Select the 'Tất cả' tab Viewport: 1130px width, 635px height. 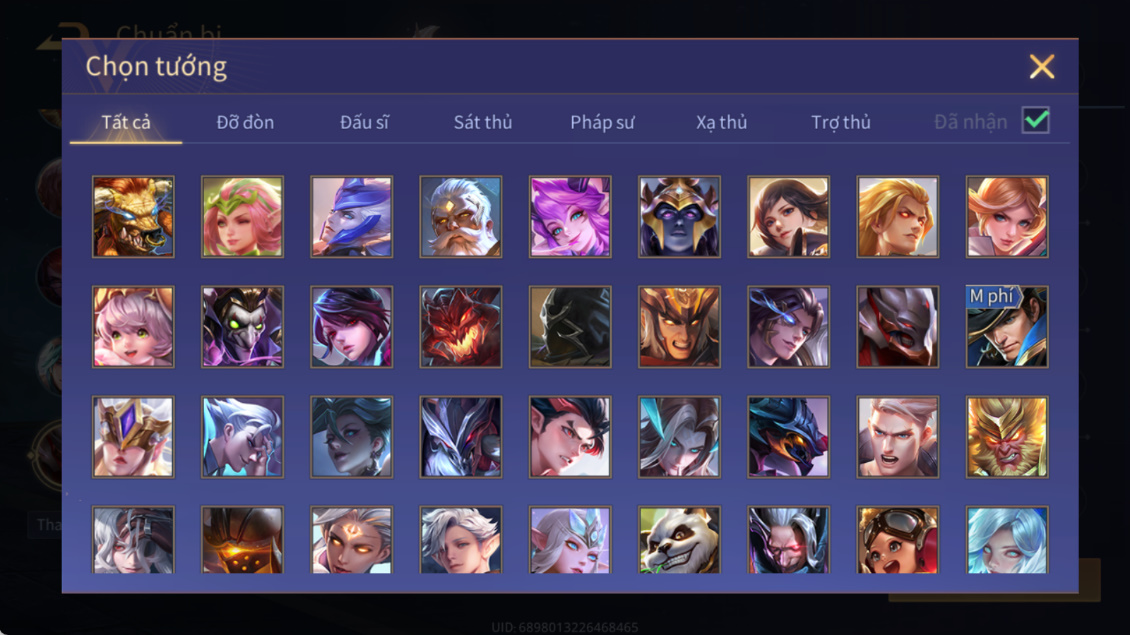[125, 122]
